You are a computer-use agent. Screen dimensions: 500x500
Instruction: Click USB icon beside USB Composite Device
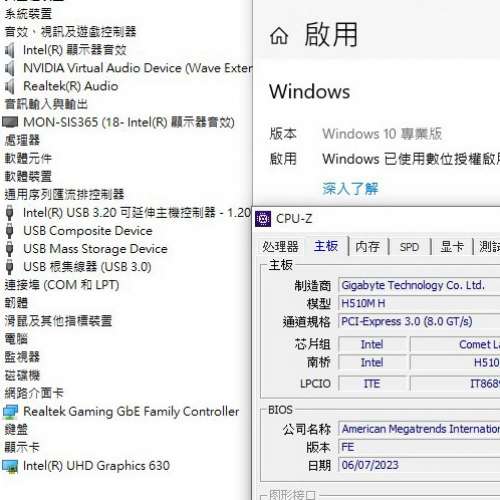click(x=10, y=231)
